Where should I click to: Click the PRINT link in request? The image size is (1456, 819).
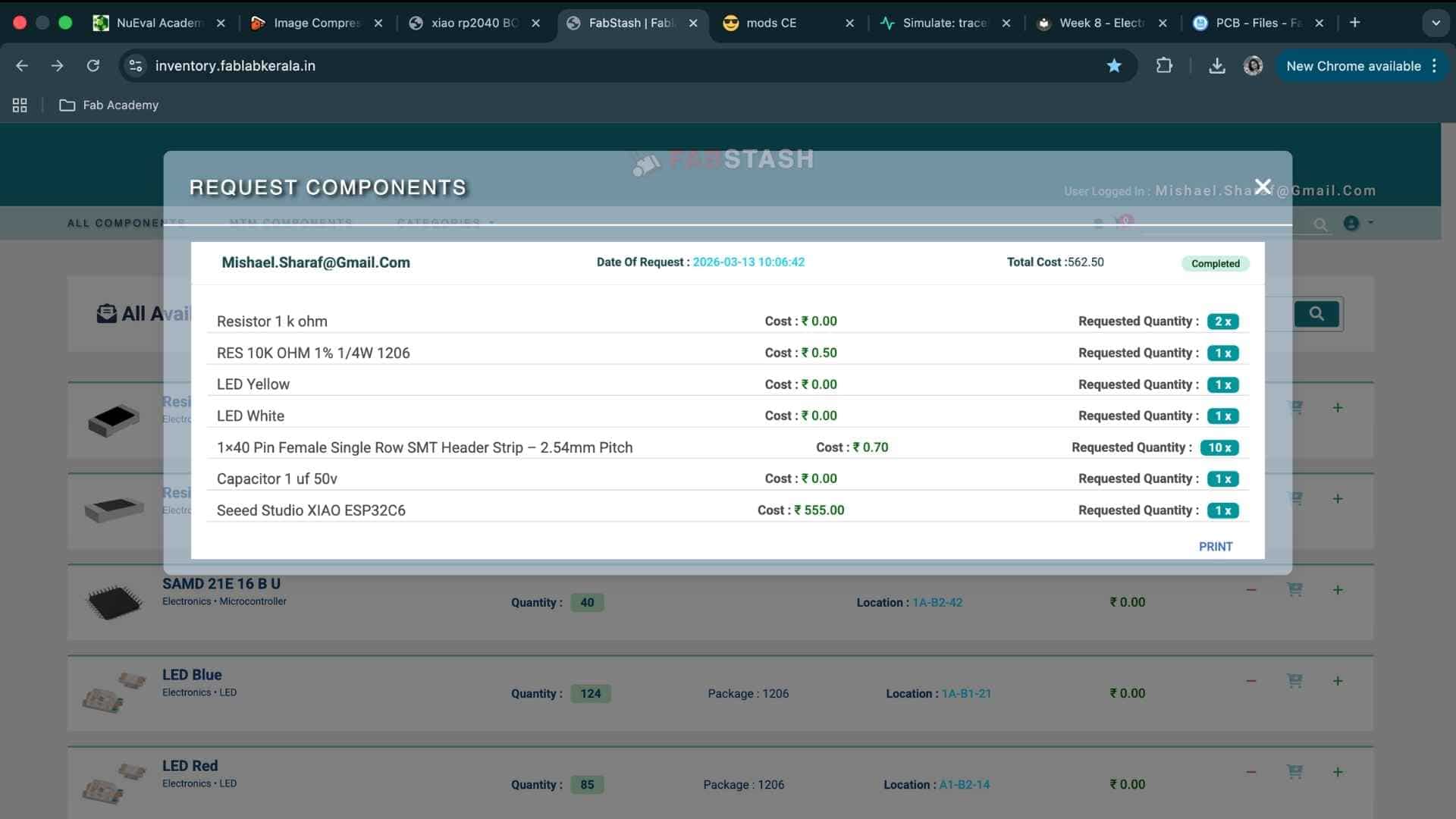pyautogui.click(x=1215, y=547)
